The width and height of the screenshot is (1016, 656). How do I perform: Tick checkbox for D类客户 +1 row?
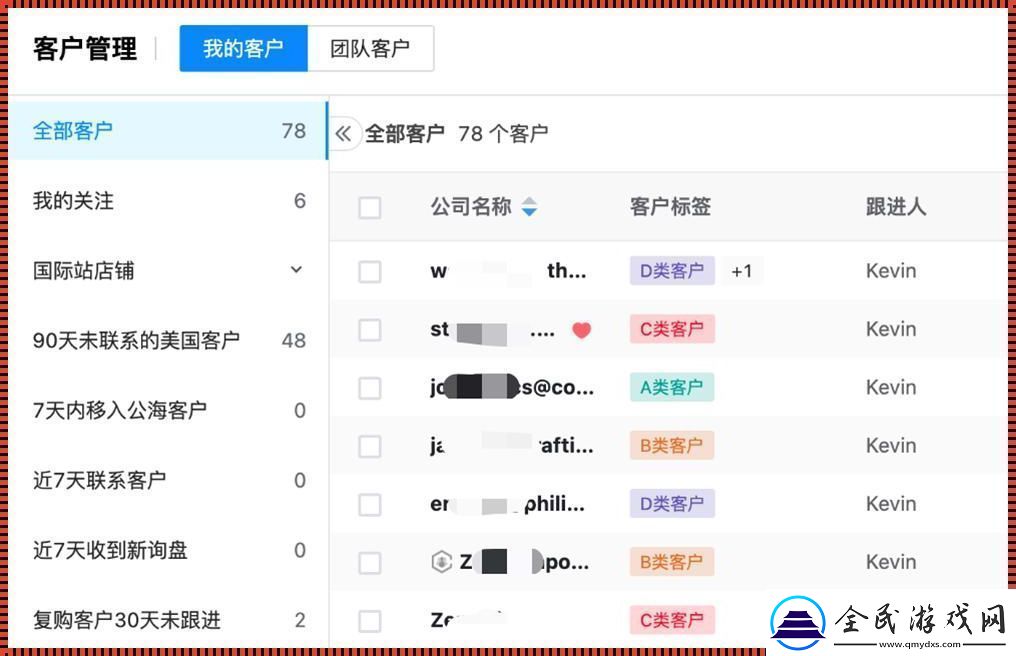coord(370,271)
